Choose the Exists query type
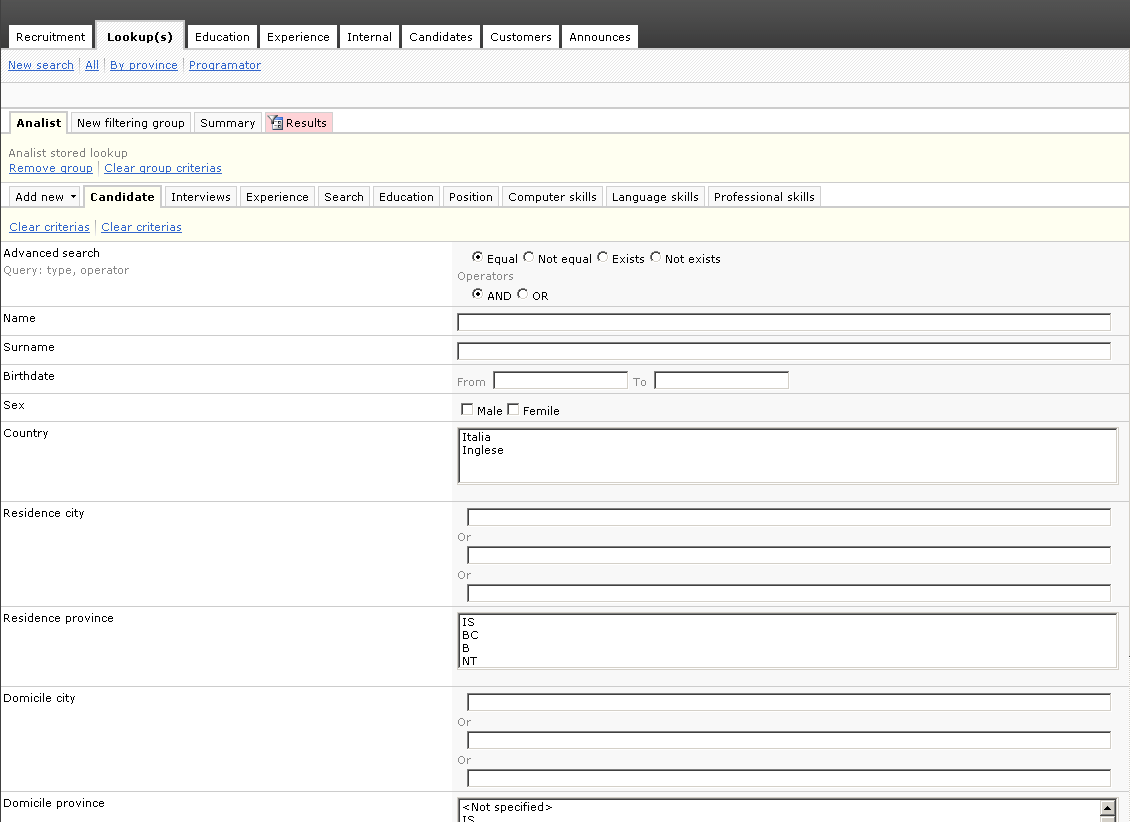This screenshot has height=822, width=1130. pyautogui.click(x=602, y=256)
